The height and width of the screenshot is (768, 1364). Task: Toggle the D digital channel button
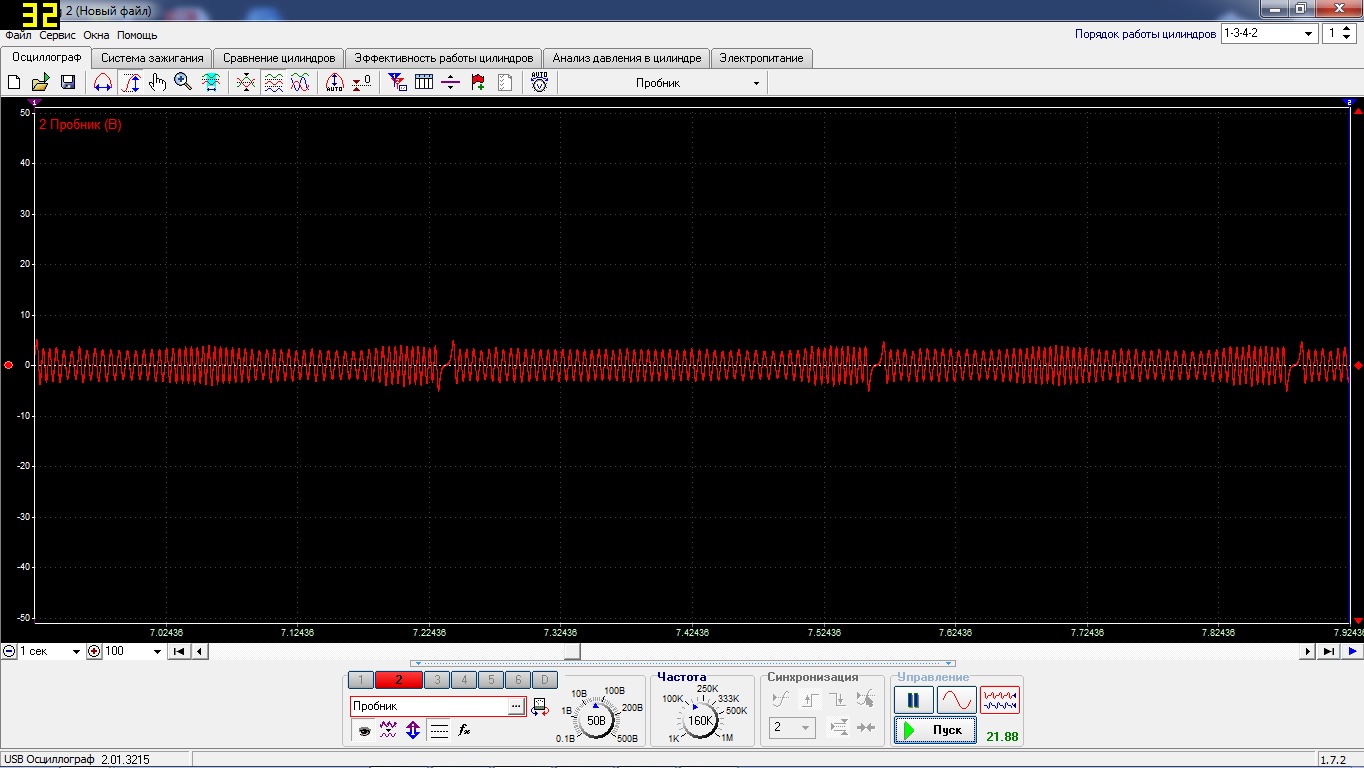click(545, 680)
